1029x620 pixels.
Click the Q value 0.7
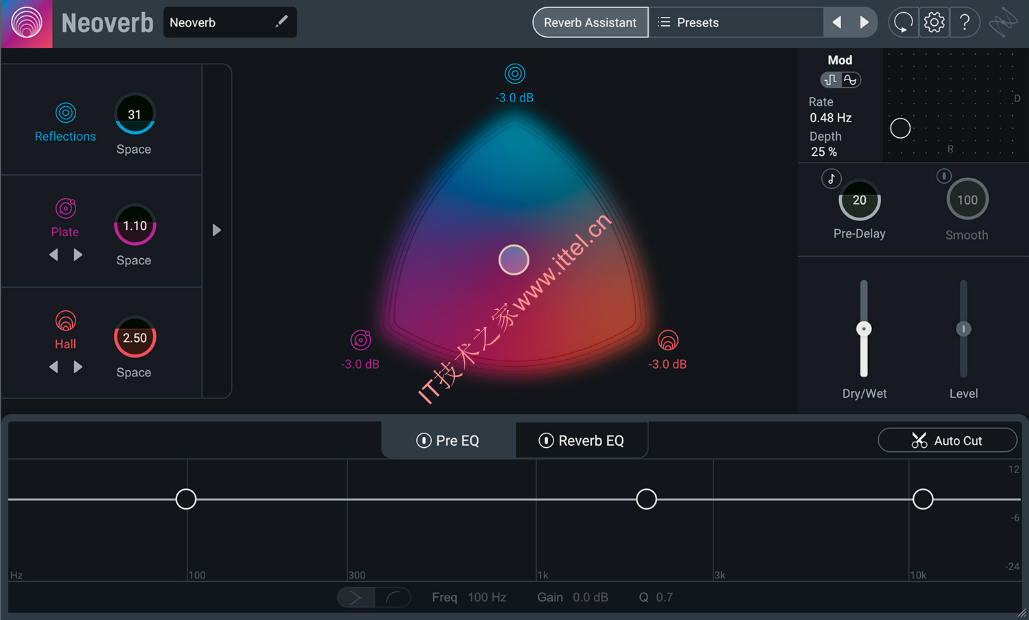(664, 597)
